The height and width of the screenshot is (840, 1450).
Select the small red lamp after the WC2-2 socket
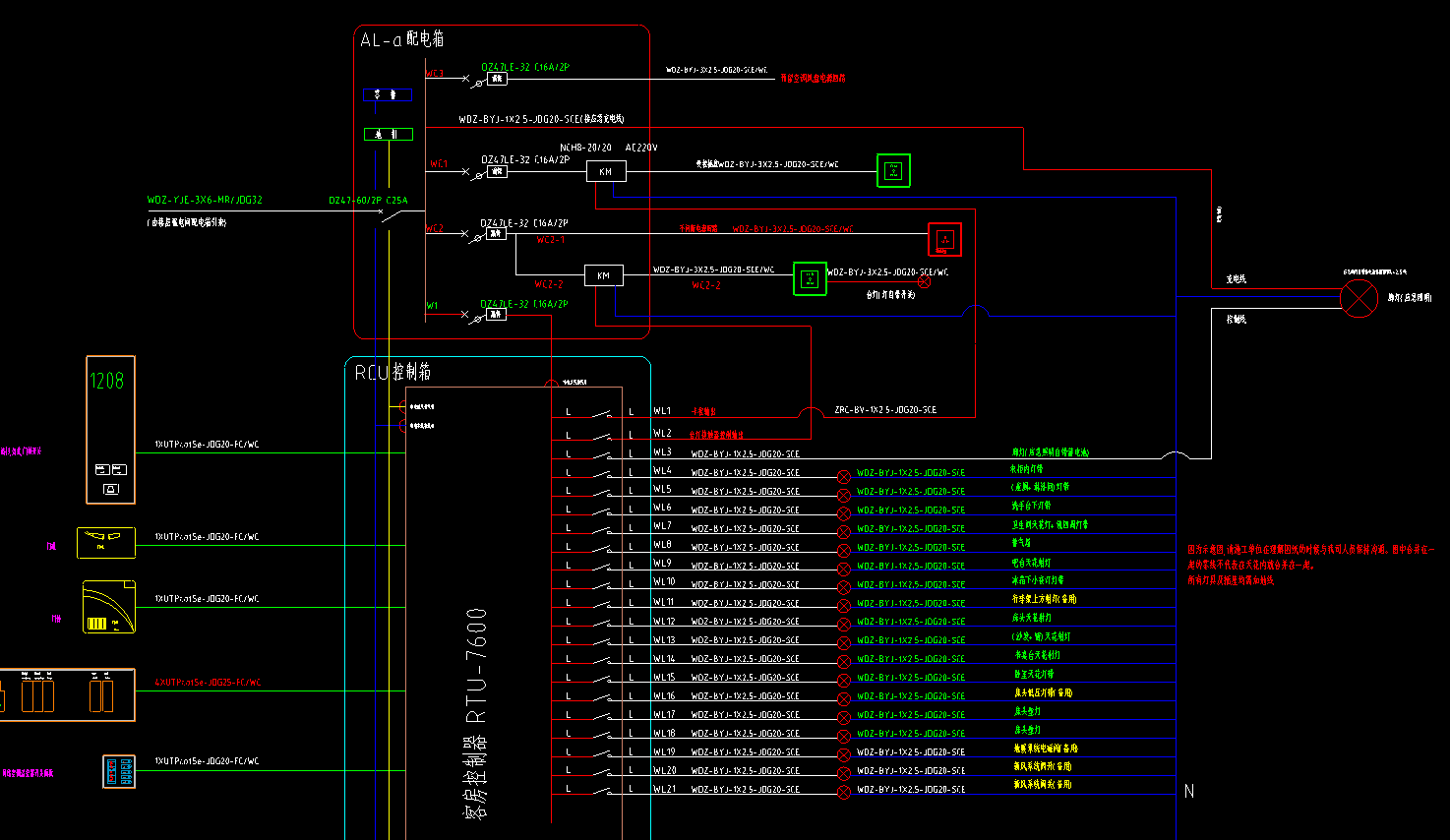[924, 282]
